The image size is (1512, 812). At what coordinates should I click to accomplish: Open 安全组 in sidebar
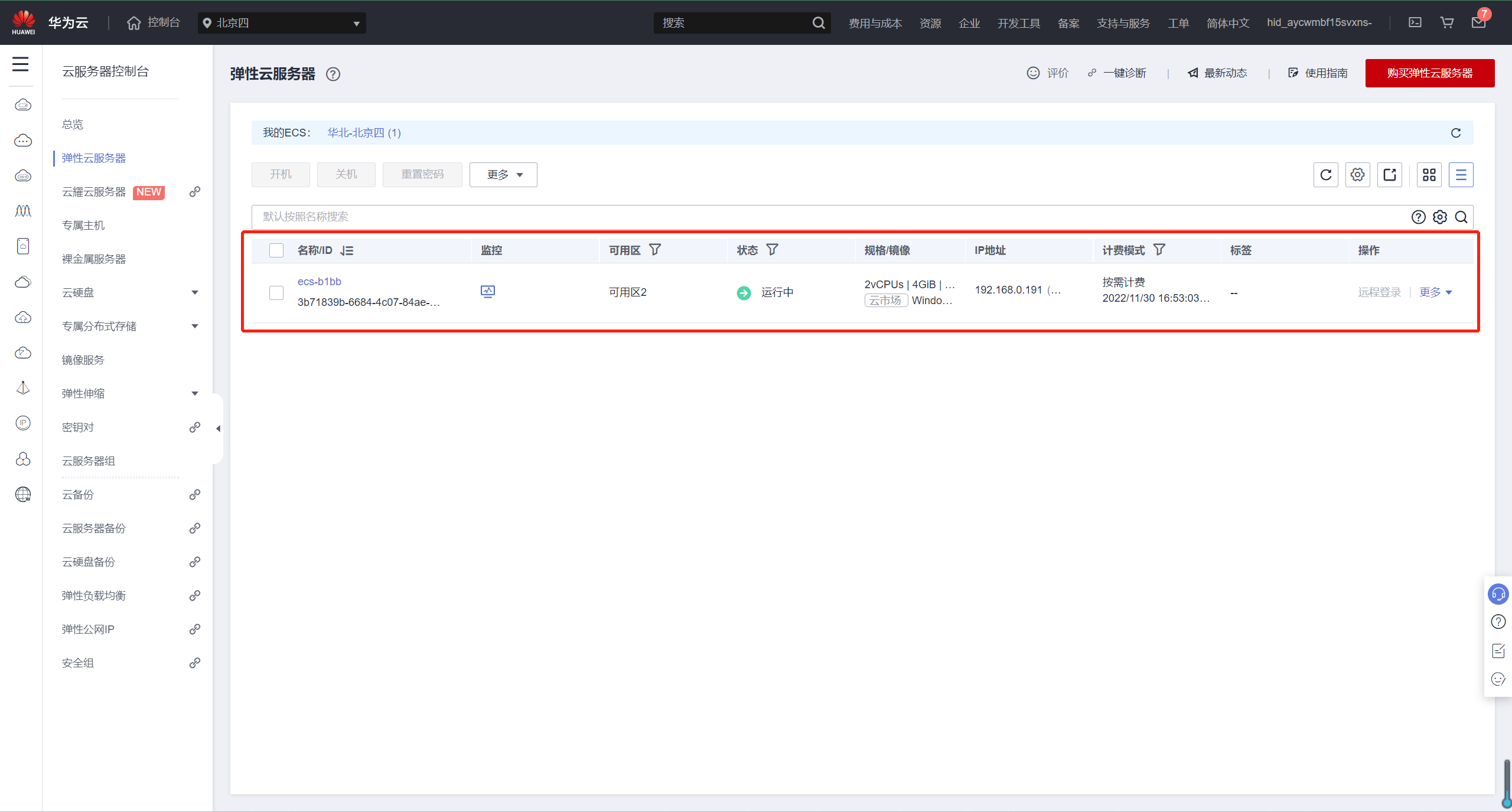tap(78, 663)
